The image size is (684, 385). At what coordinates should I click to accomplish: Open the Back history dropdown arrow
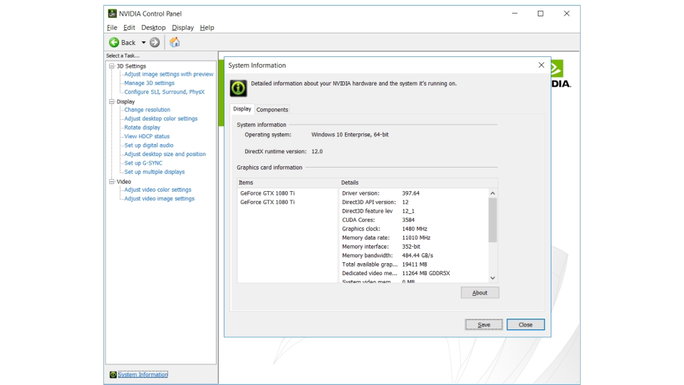click(x=143, y=42)
